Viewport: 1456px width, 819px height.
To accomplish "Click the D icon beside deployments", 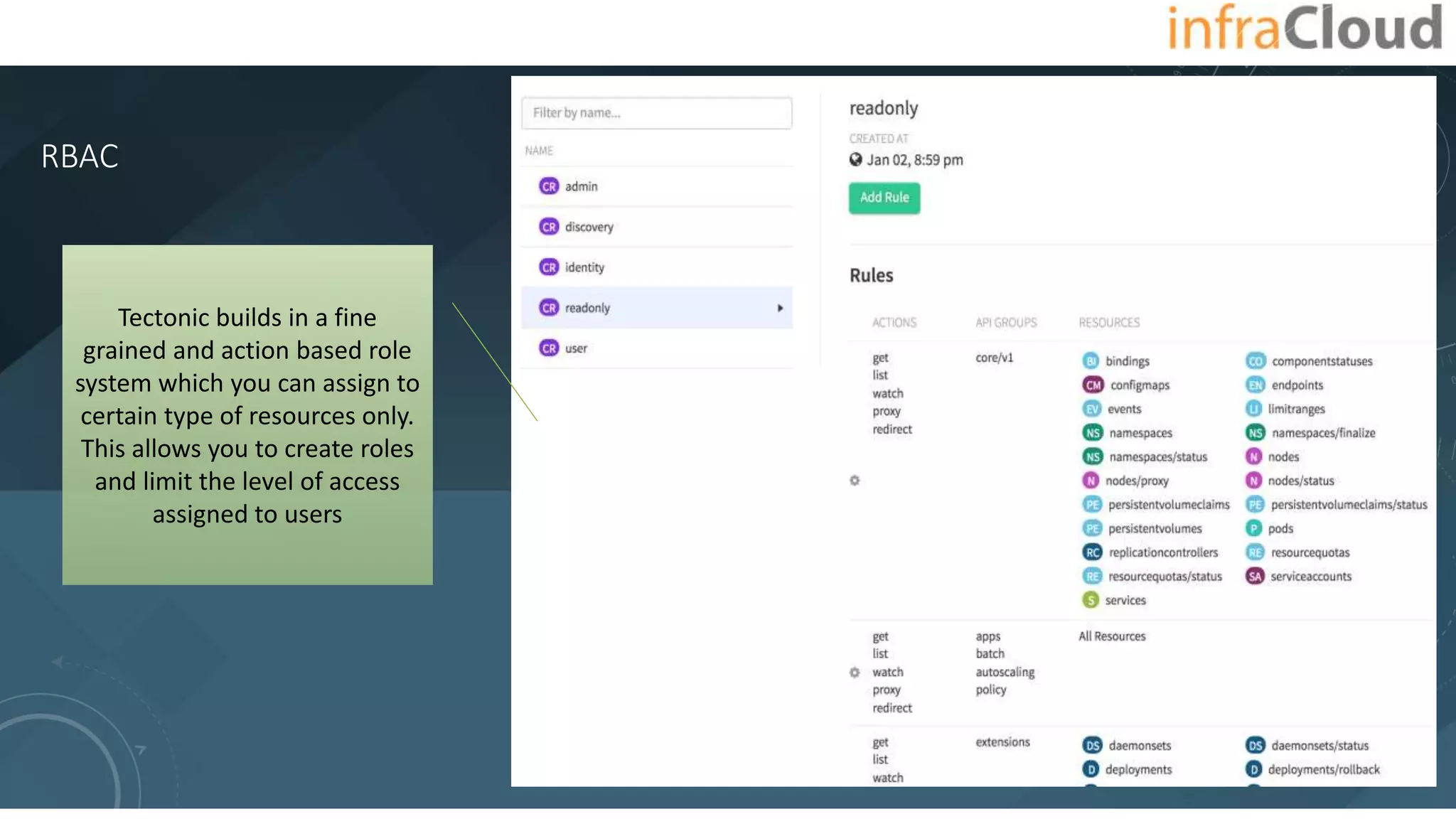I will 1091,769.
